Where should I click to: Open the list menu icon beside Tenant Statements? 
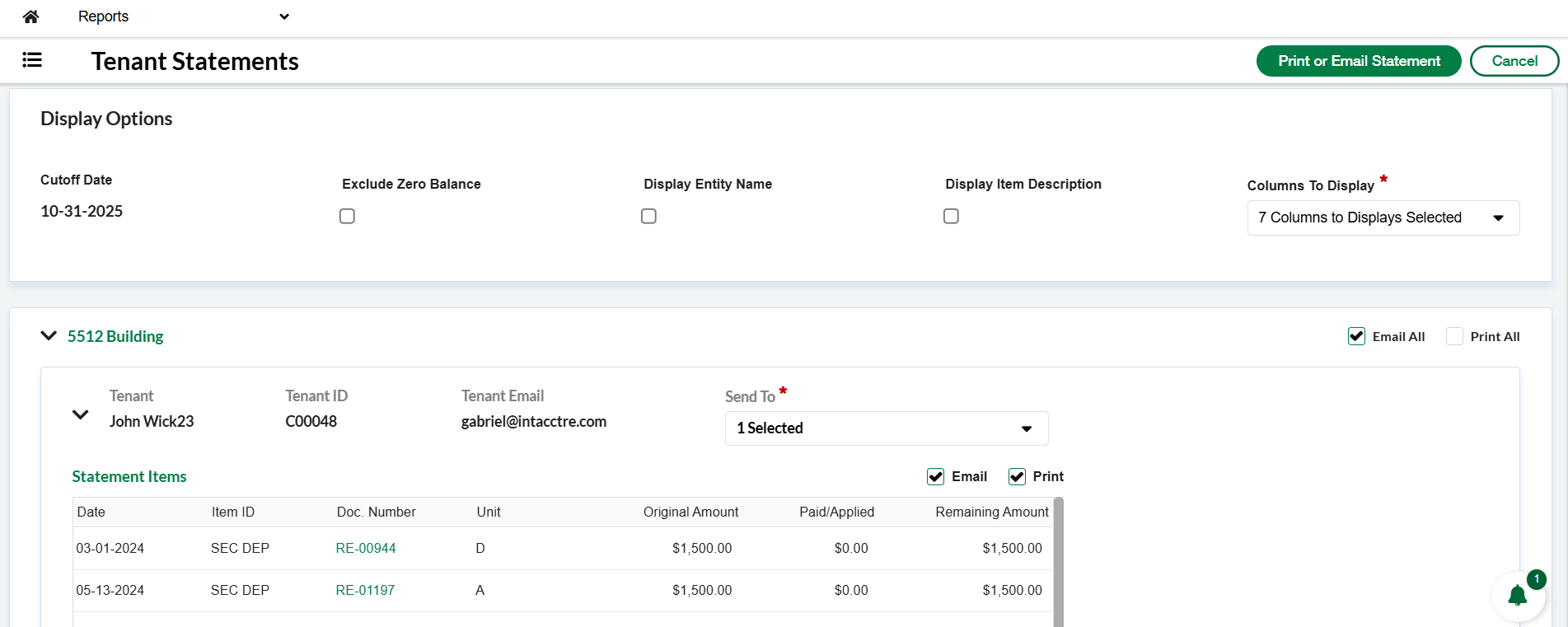[32, 60]
